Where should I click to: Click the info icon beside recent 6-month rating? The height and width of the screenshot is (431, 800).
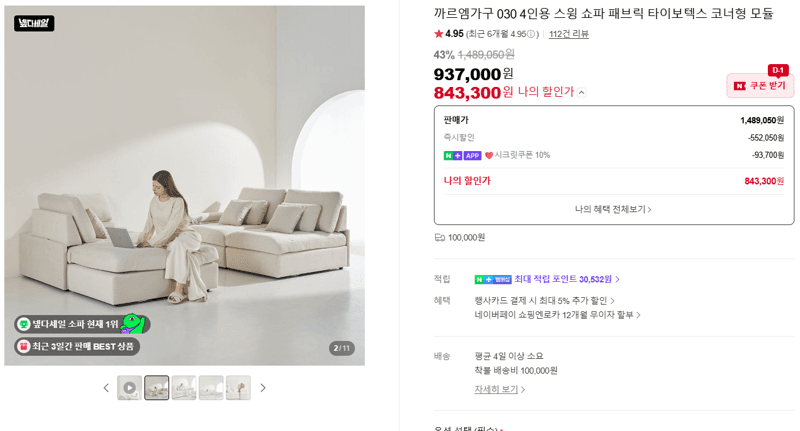tap(531, 34)
